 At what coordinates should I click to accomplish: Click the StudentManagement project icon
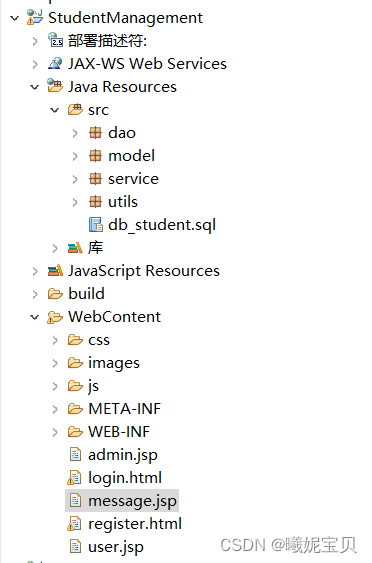[x=35, y=17]
